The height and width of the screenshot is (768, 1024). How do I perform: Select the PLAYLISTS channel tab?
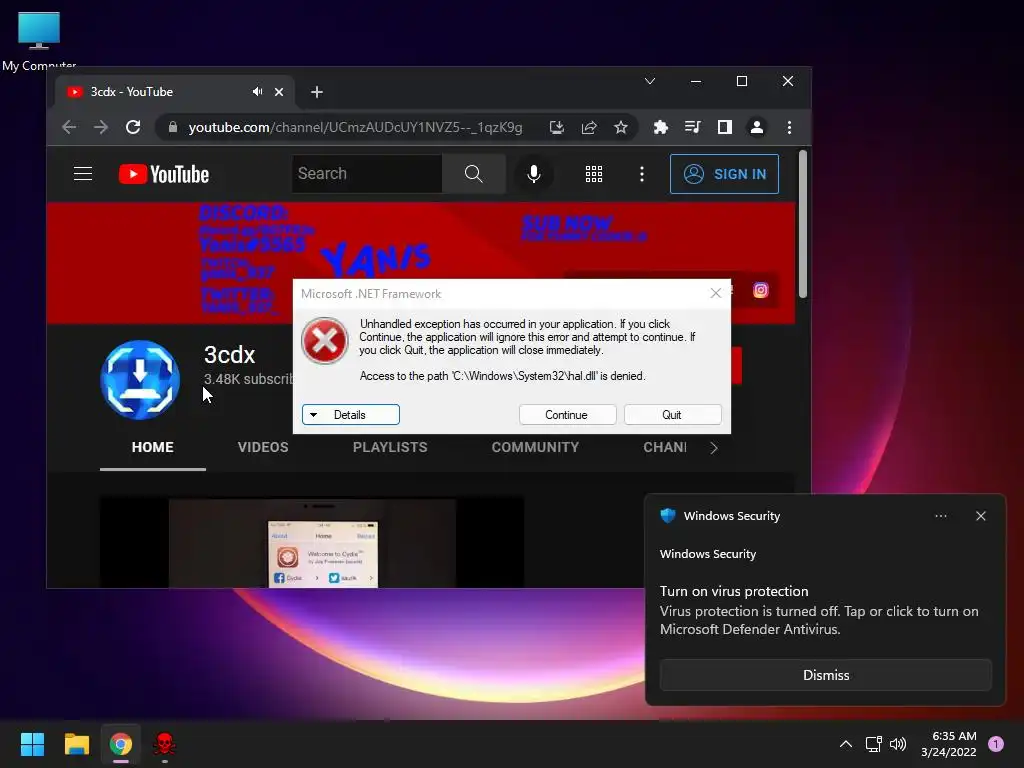point(390,447)
